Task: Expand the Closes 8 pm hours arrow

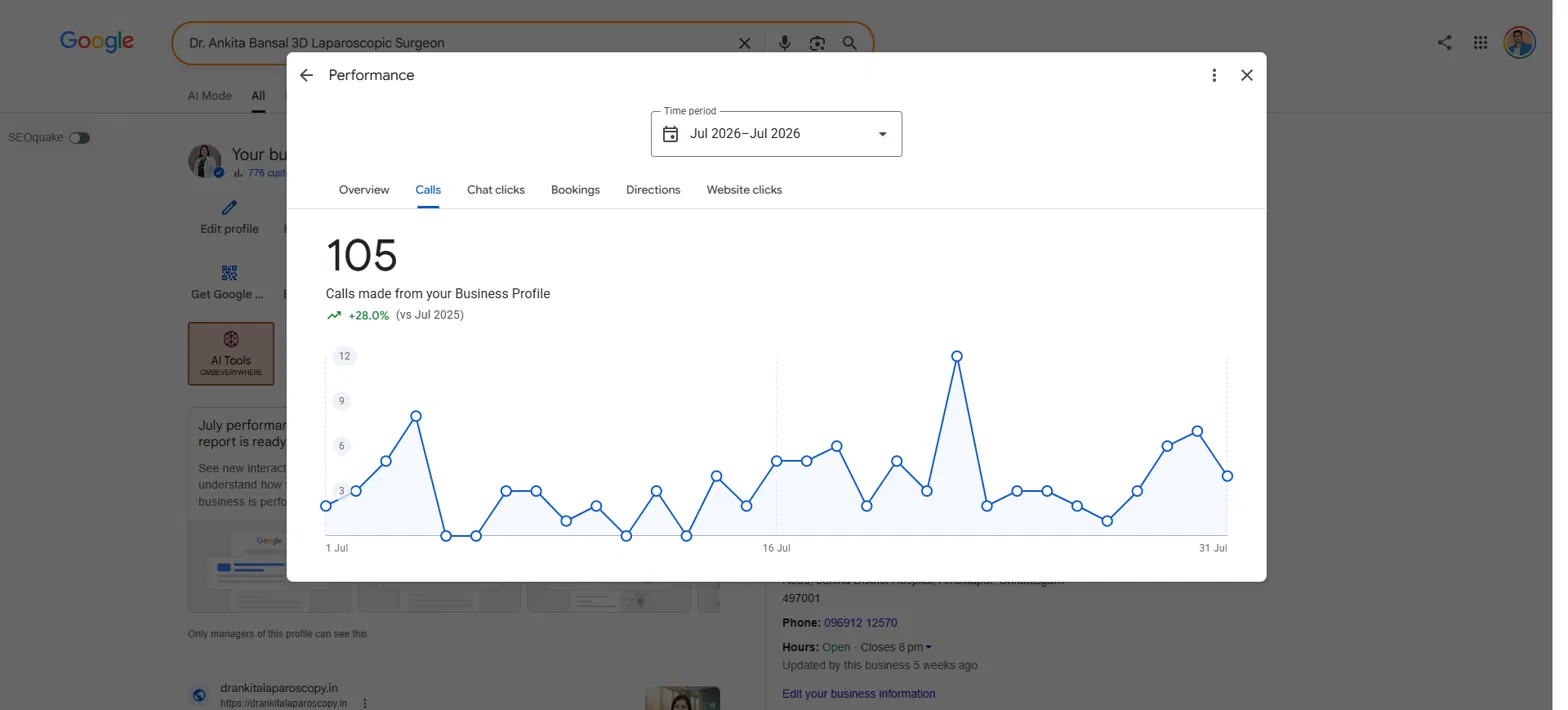Action: [928, 647]
